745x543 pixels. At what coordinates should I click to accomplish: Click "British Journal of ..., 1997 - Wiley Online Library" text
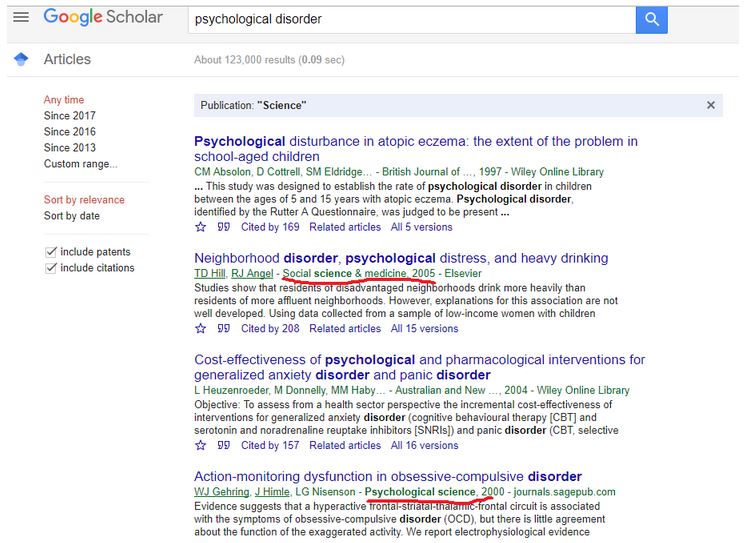(493, 172)
